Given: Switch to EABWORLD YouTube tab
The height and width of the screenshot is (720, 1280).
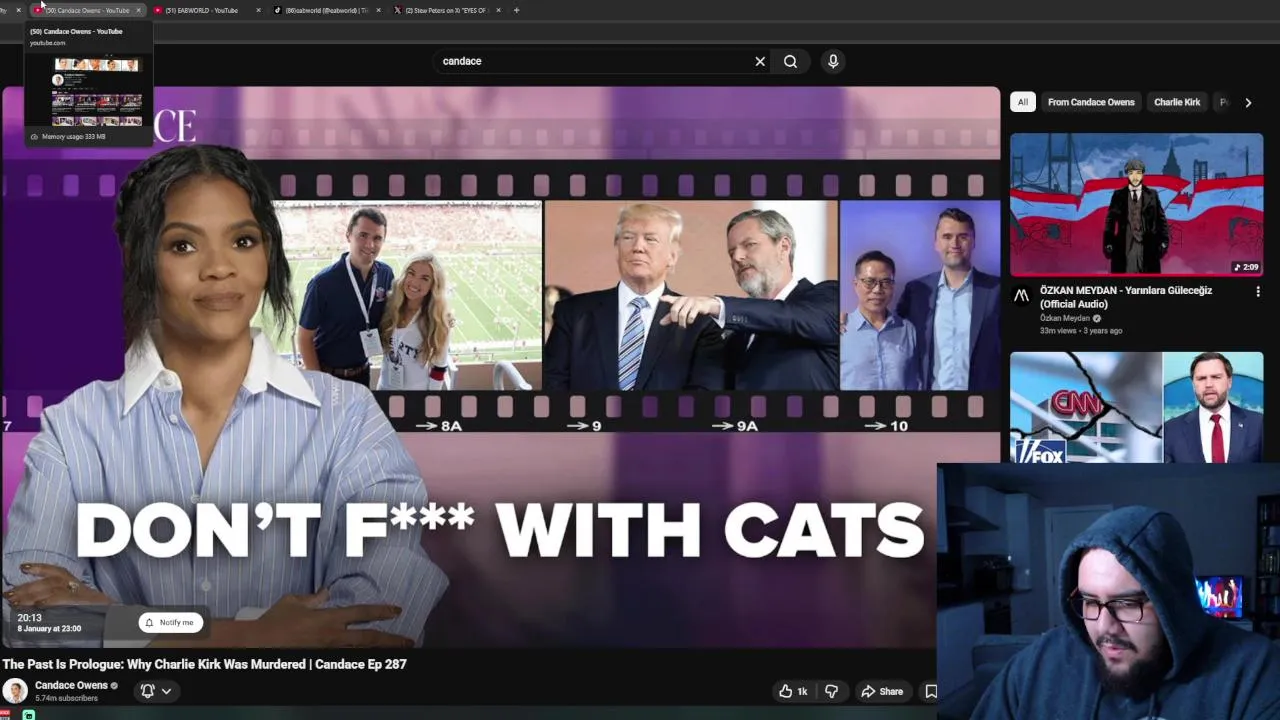Looking at the screenshot, I should click(200, 10).
